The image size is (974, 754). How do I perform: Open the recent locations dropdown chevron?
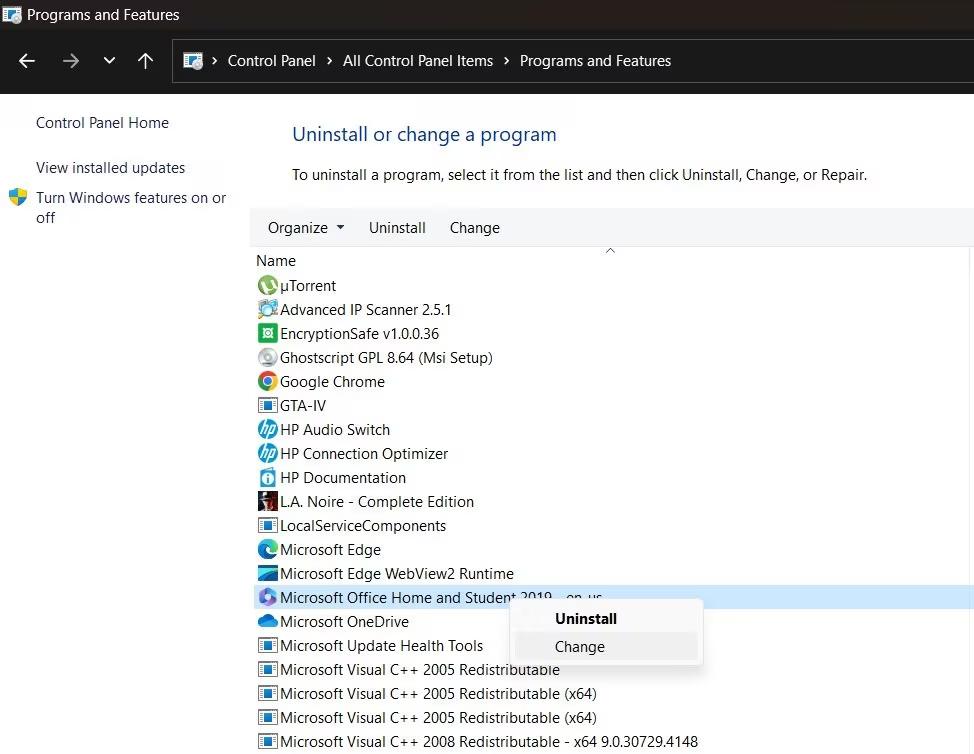(x=109, y=61)
